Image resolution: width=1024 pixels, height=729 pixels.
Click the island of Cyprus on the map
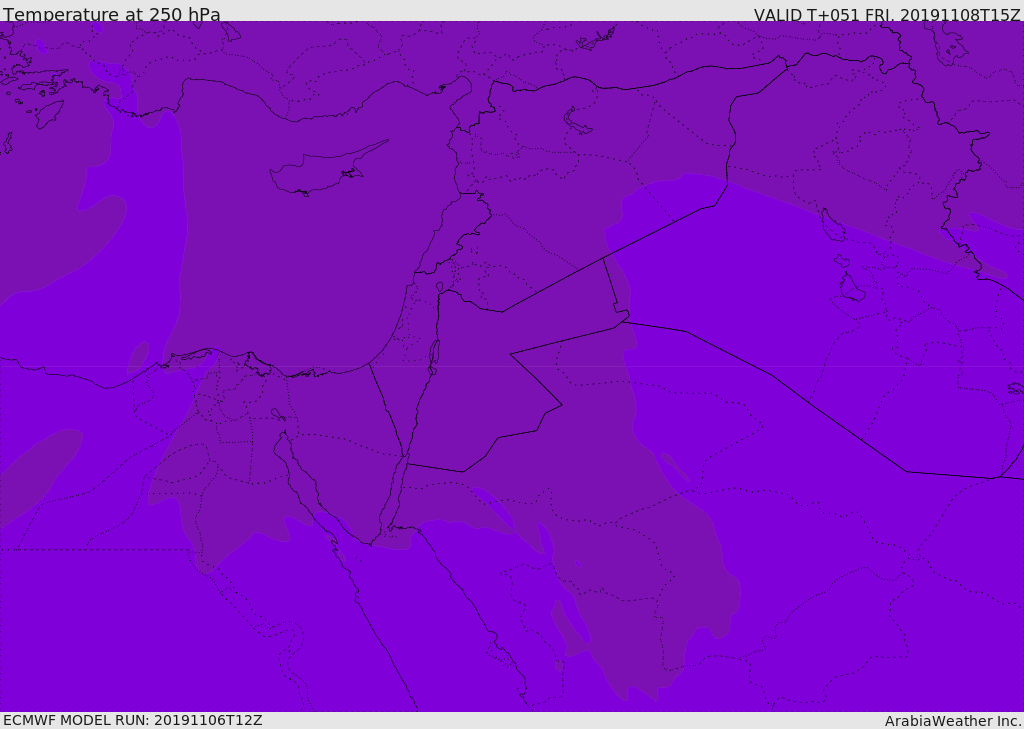327,169
